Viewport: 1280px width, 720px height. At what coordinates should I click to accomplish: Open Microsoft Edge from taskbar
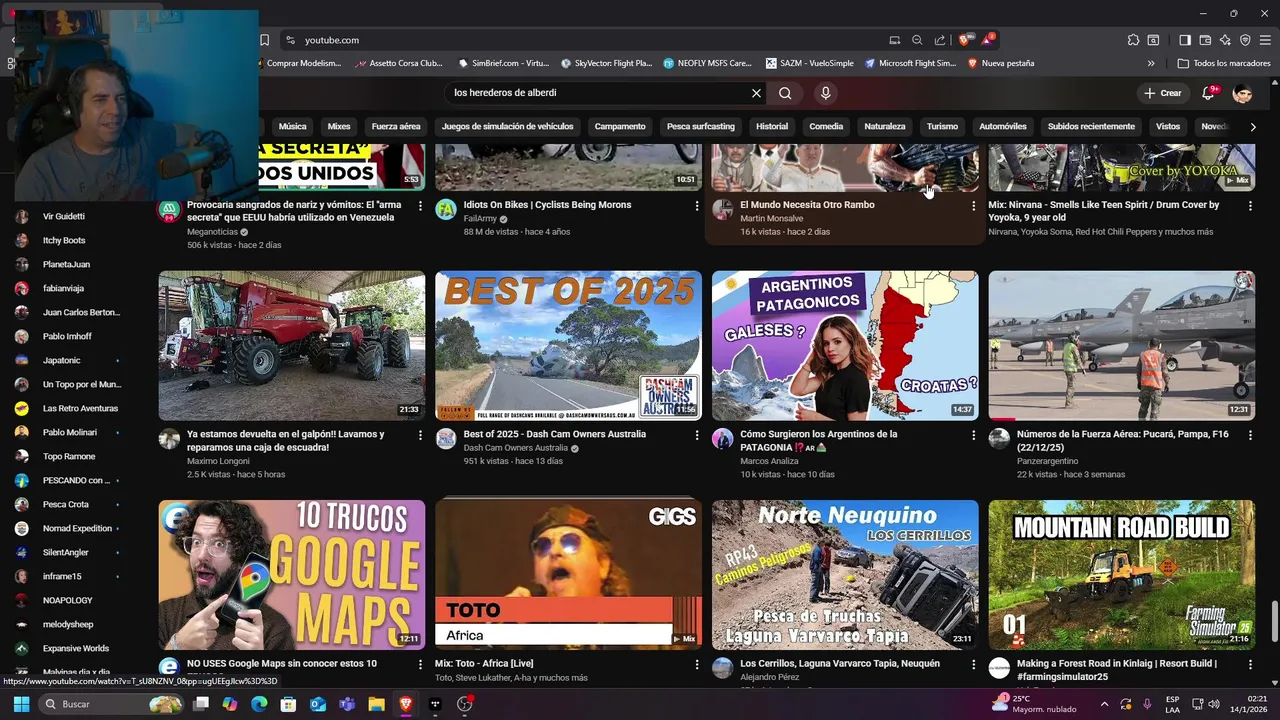[259, 704]
